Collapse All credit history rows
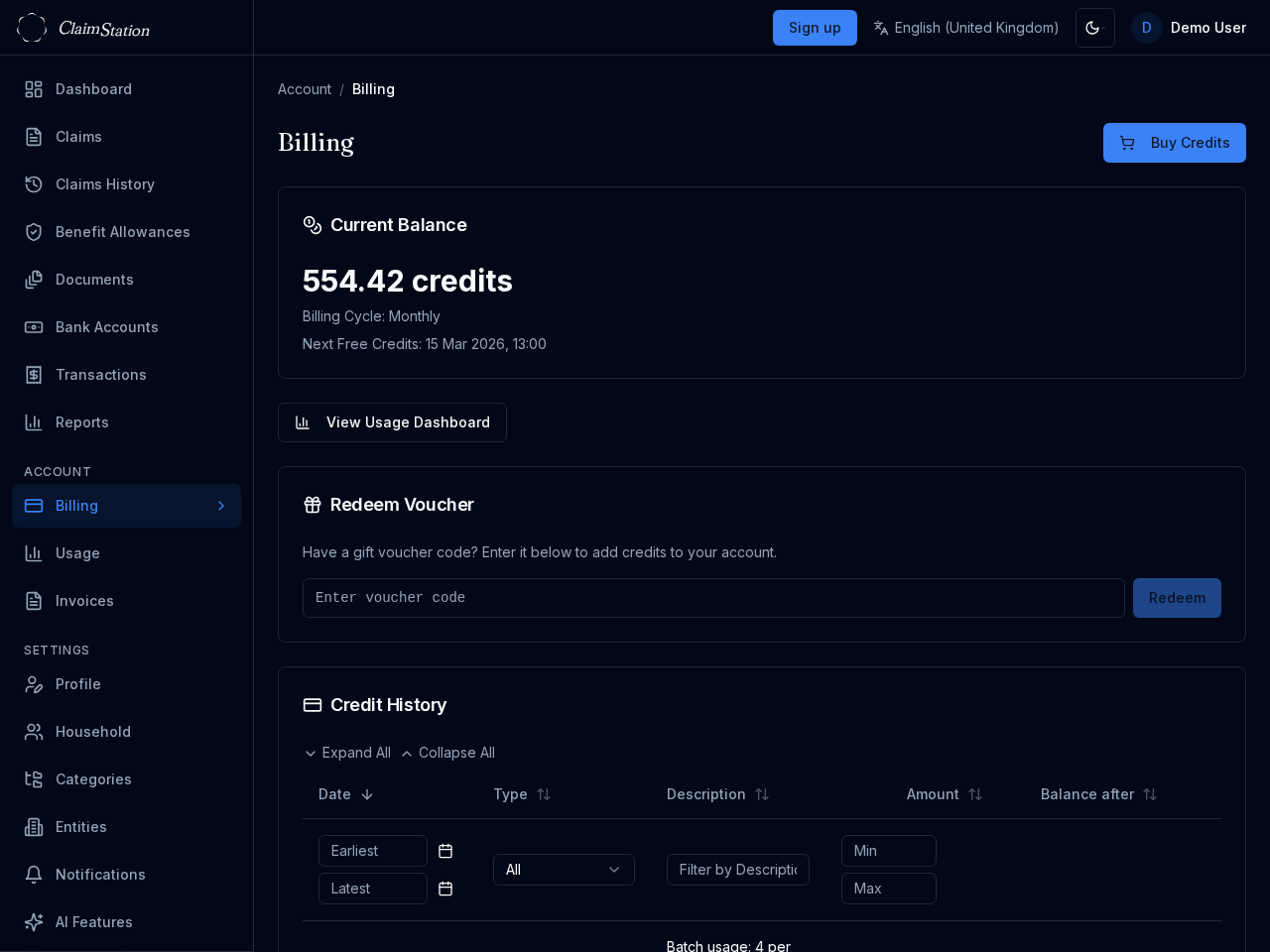The height and width of the screenshot is (952, 1270). 447,753
